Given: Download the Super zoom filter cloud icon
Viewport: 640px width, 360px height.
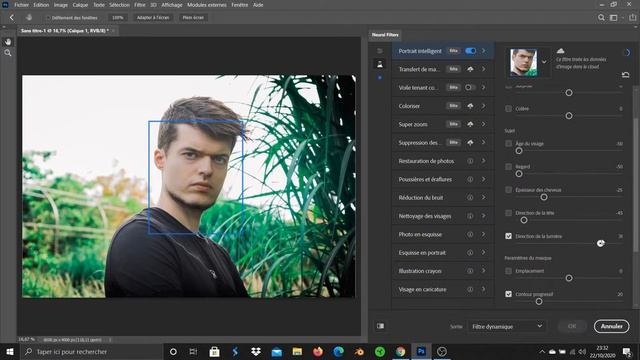Looking at the screenshot, I should click(470, 124).
